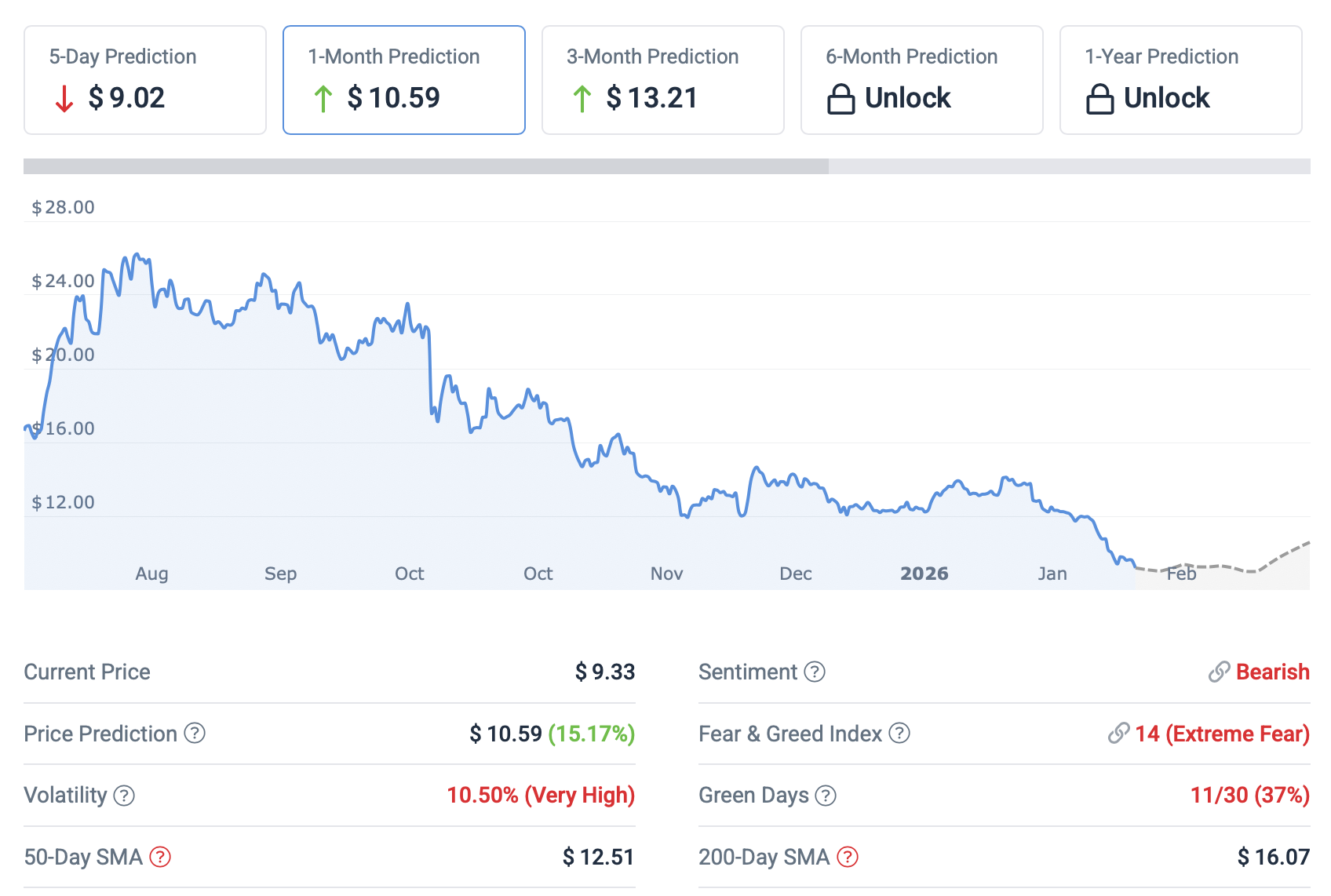Select the 1-Month Prediction tab
Image resolution: width=1331 pixels, height=896 pixels.
[x=404, y=80]
